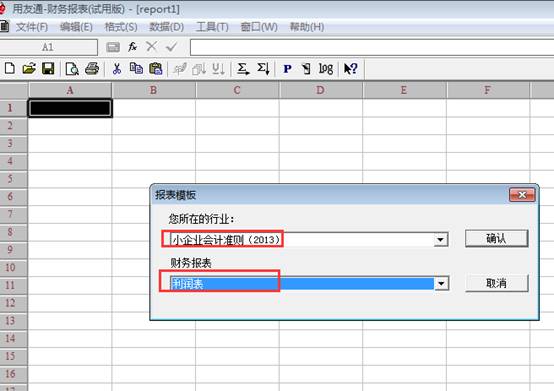Image resolution: width=554 pixels, height=391 pixels.
Task: Save the report with the floppy icon
Action: click(48, 69)
